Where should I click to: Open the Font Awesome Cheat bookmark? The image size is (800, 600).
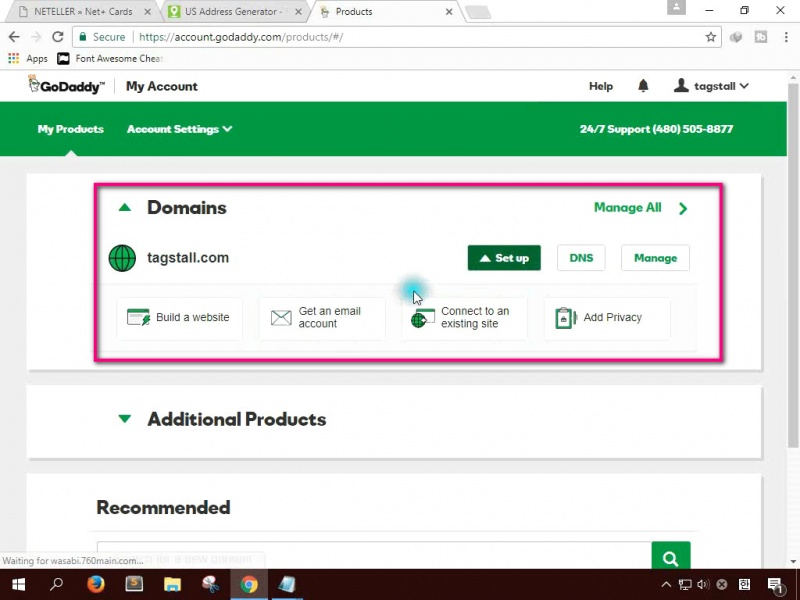coord(110,59)
